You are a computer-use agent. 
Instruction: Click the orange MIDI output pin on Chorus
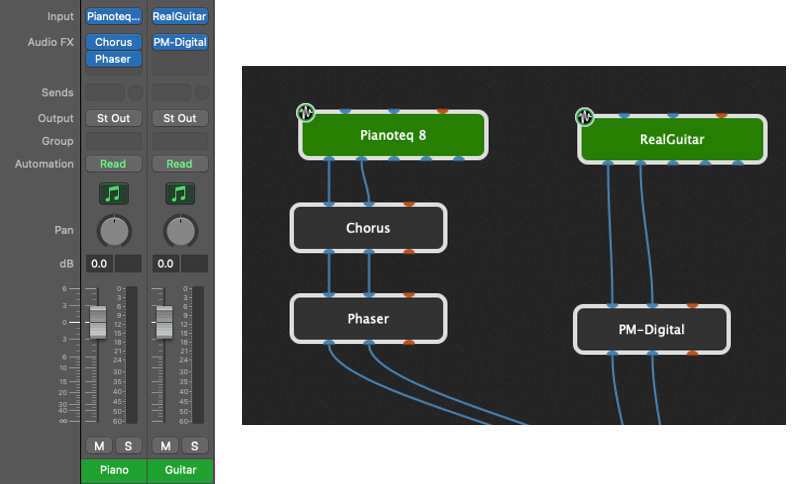point(409,252)
